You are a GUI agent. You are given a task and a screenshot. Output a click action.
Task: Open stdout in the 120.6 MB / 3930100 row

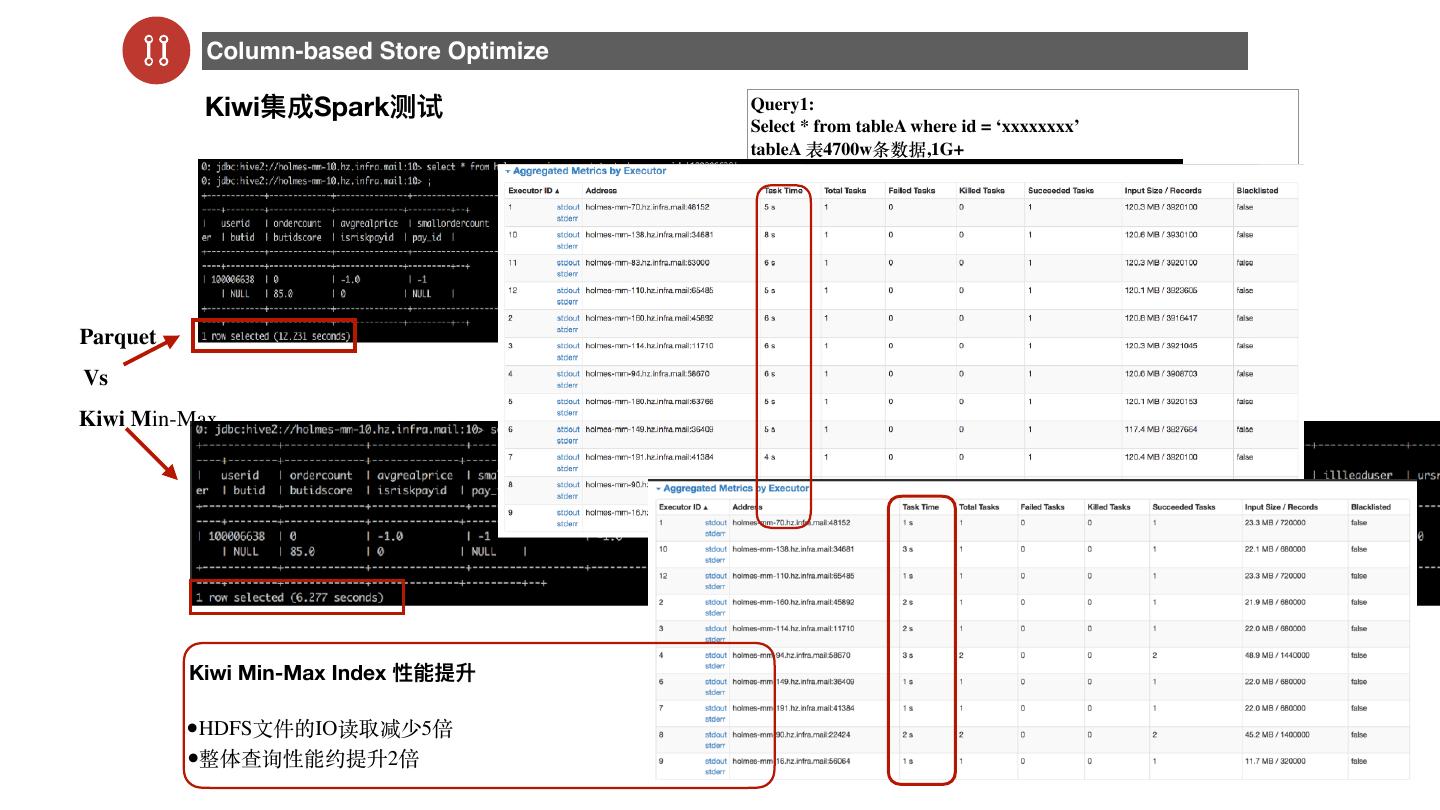567,235
